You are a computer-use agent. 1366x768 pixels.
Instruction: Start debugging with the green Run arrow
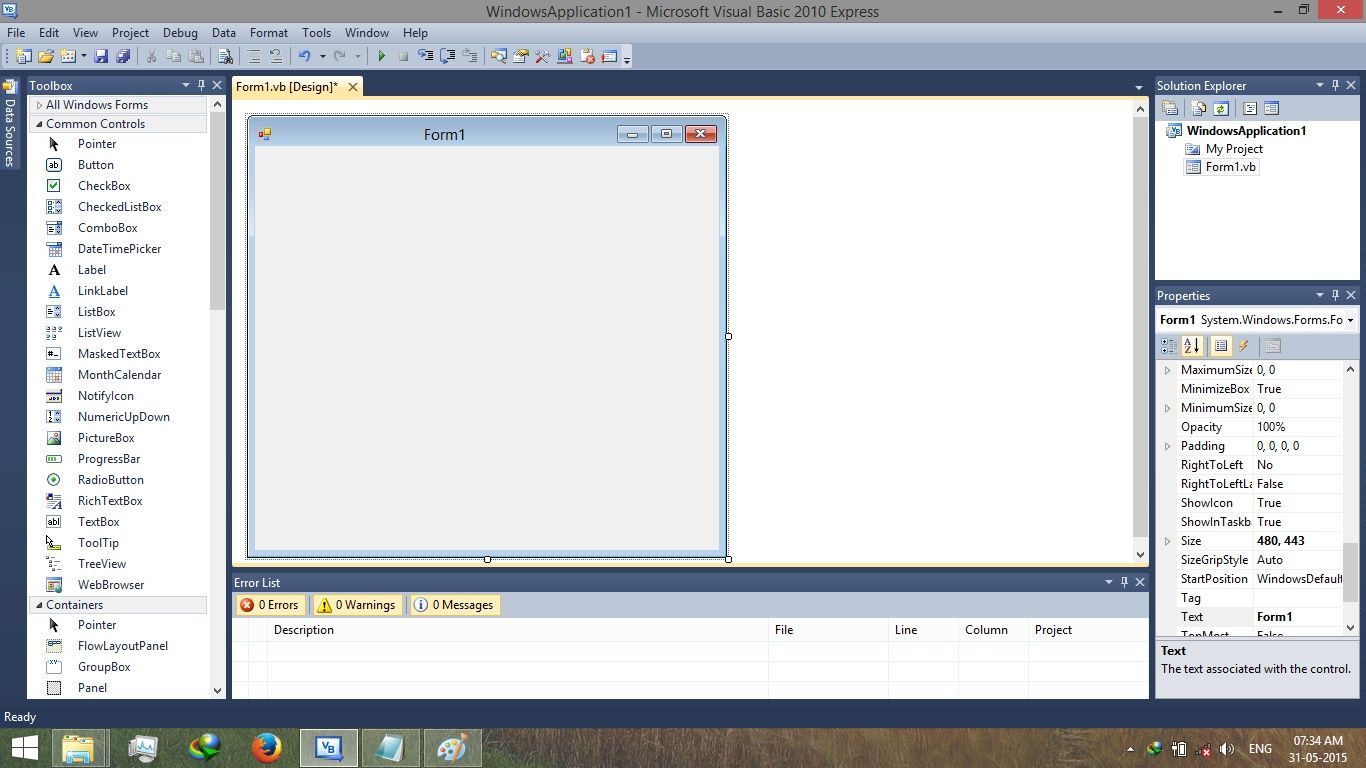(x=383, y=56)
